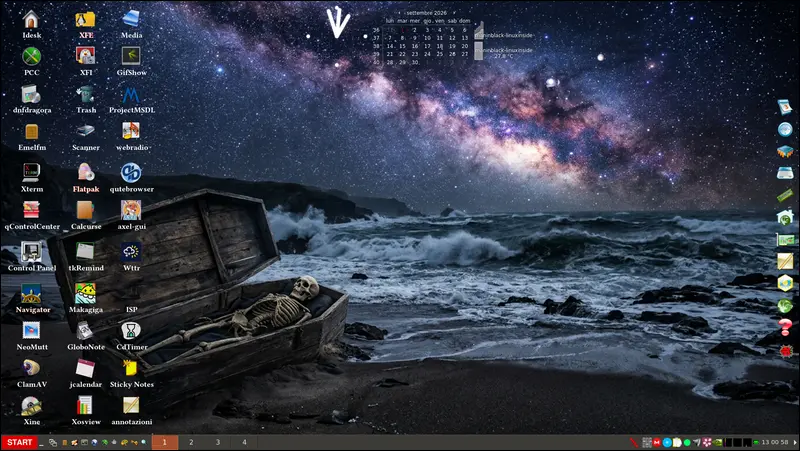
Task: Click the red START button
Action: pos(19,442)
